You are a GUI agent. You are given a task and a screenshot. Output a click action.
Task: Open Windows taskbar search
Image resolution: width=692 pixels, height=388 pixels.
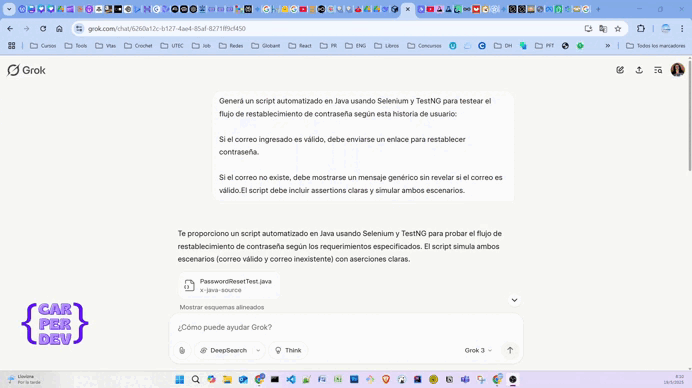click(196, 380)
